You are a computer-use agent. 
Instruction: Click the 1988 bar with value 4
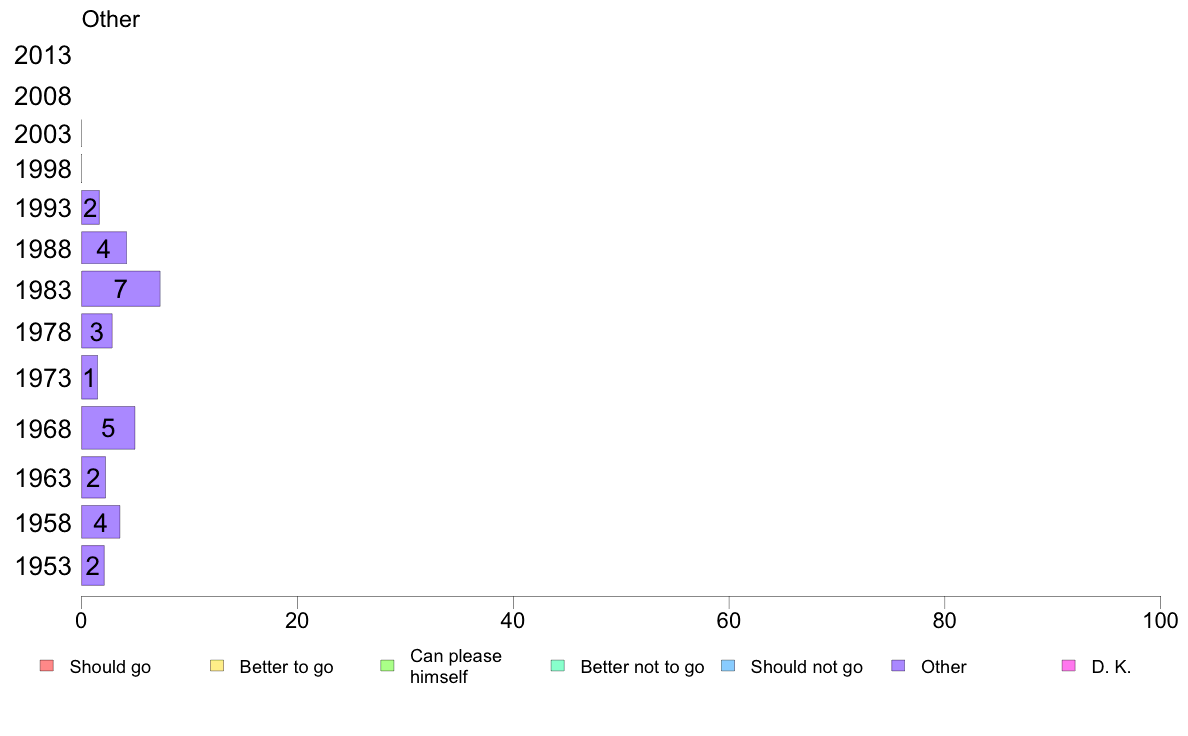coord(104,248)
